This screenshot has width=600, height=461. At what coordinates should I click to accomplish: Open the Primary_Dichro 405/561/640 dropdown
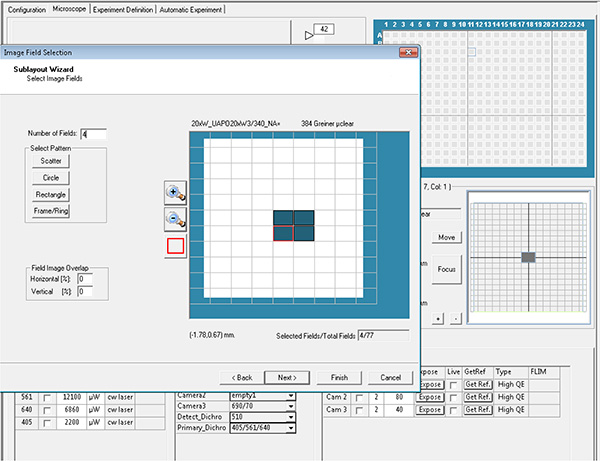tap(291, 429)
